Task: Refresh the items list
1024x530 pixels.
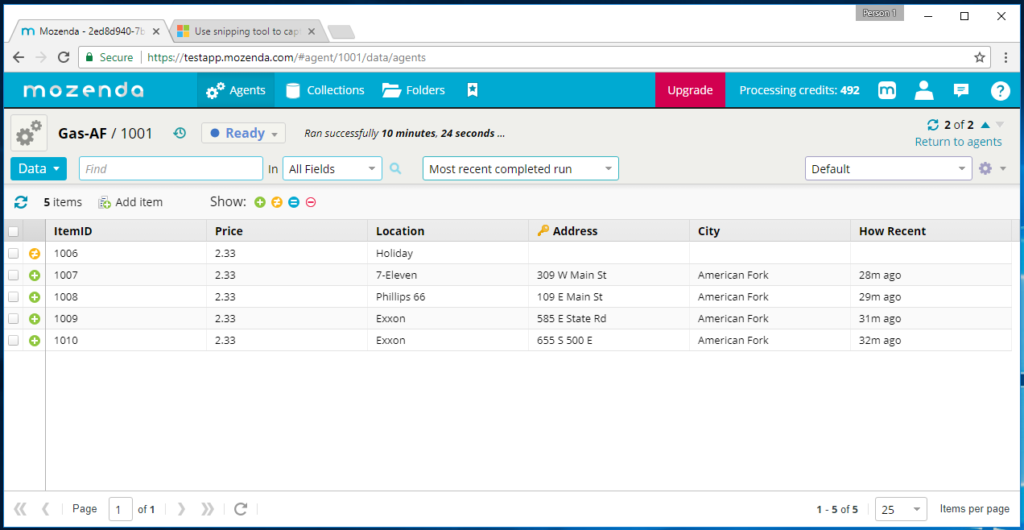Action: click(x=21, y=202)
